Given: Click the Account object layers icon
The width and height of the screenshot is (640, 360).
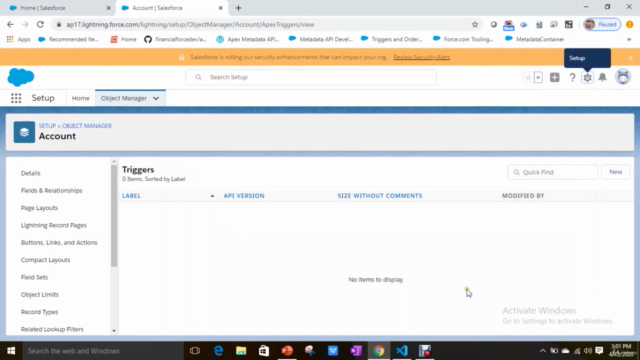Looking at the screenshot, I should point(24,132).
